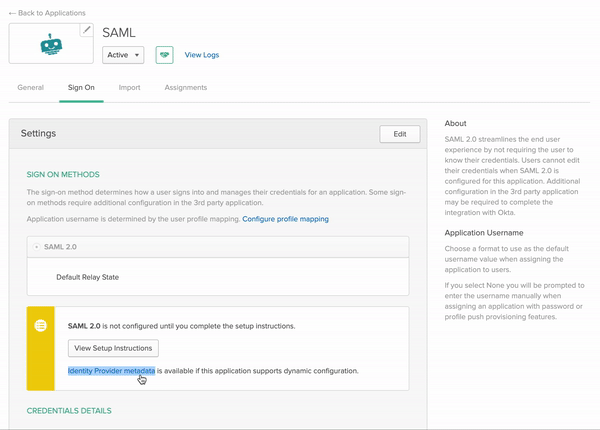Click the green handshake icon
Viewport: 600px width, 430px height.
(164, 55)
